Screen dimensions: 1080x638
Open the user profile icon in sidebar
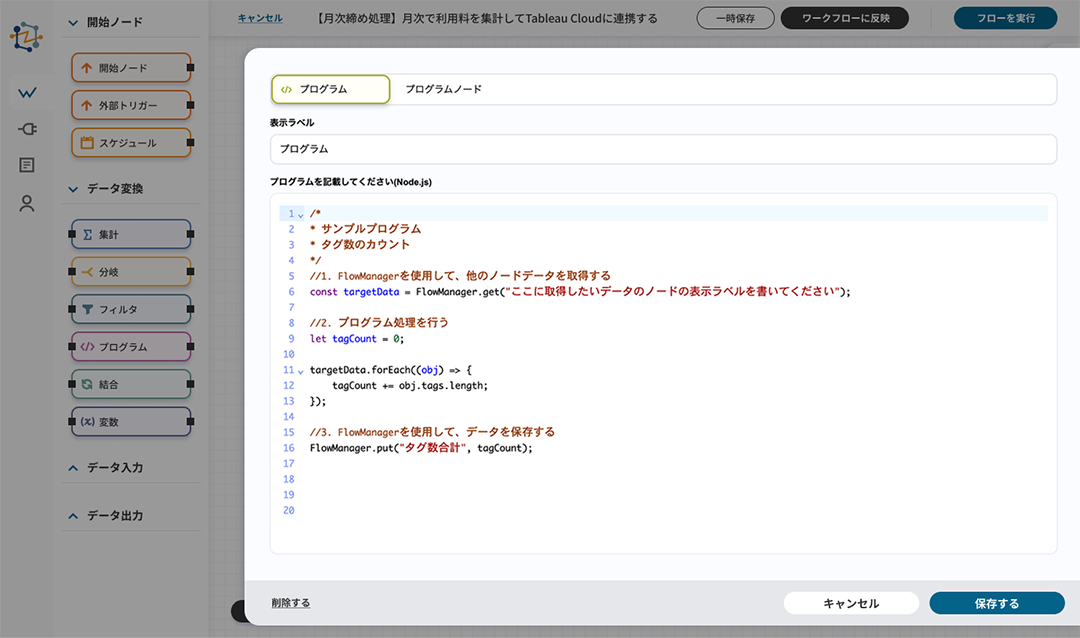(x=27, y=203)
